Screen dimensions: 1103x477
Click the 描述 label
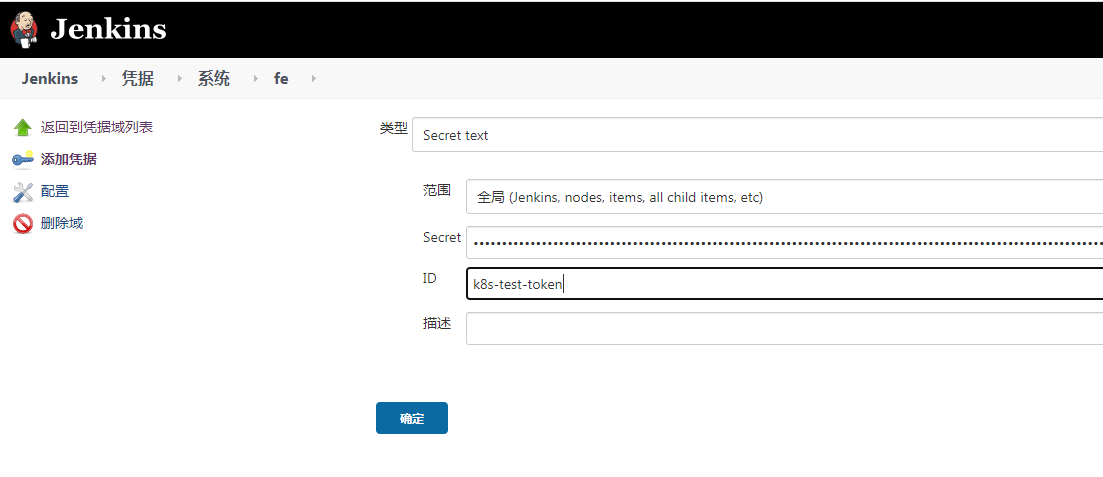pyautogui.click(x=437, y=323)
